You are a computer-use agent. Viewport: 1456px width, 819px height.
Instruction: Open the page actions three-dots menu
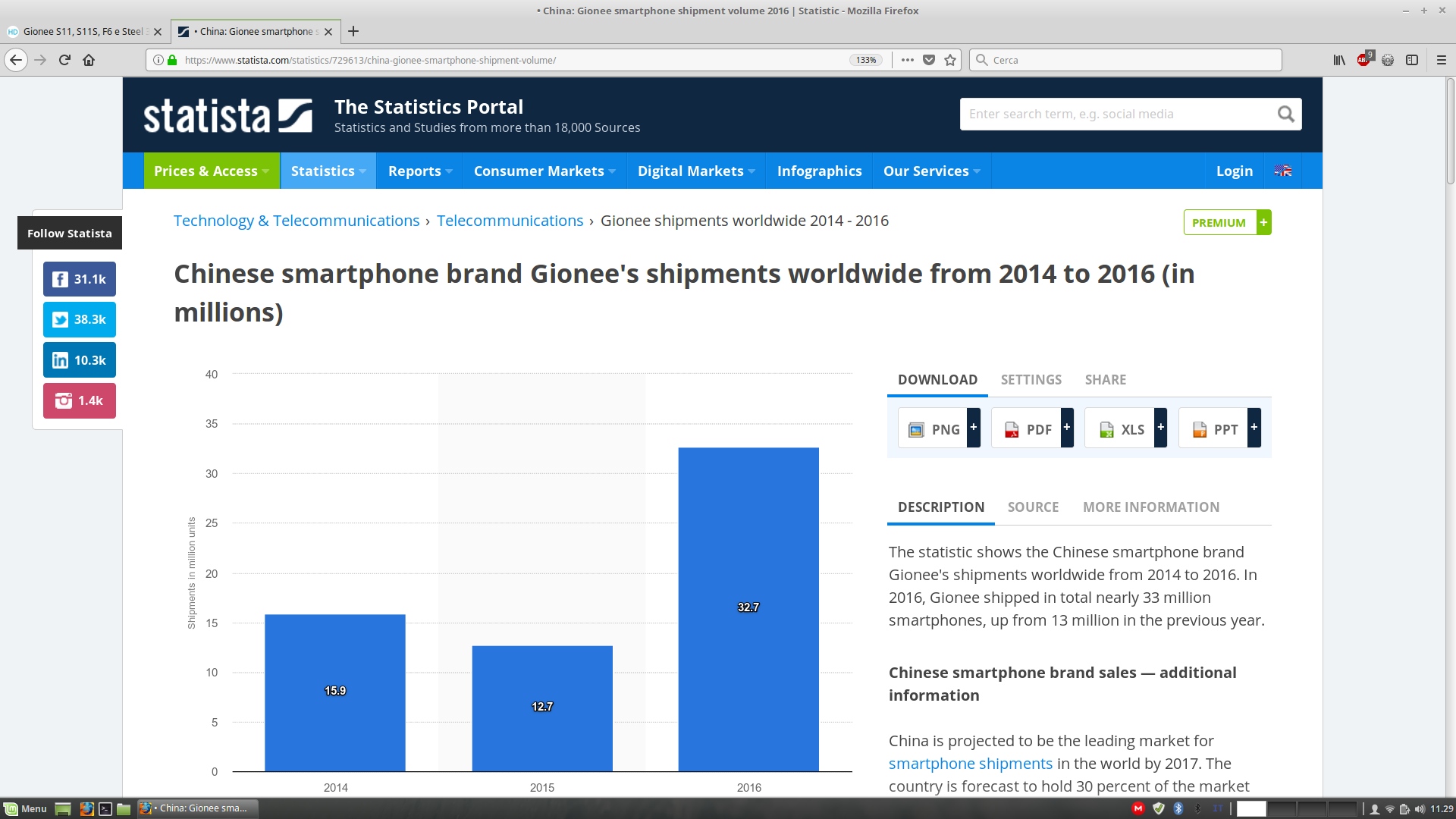pos(907,60)
